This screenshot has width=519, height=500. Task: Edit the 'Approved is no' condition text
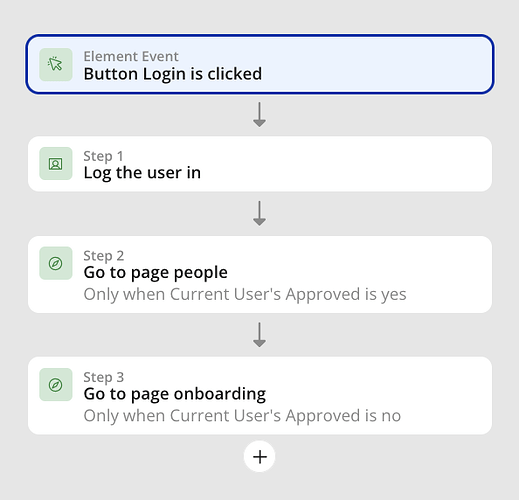coord(242,416)
